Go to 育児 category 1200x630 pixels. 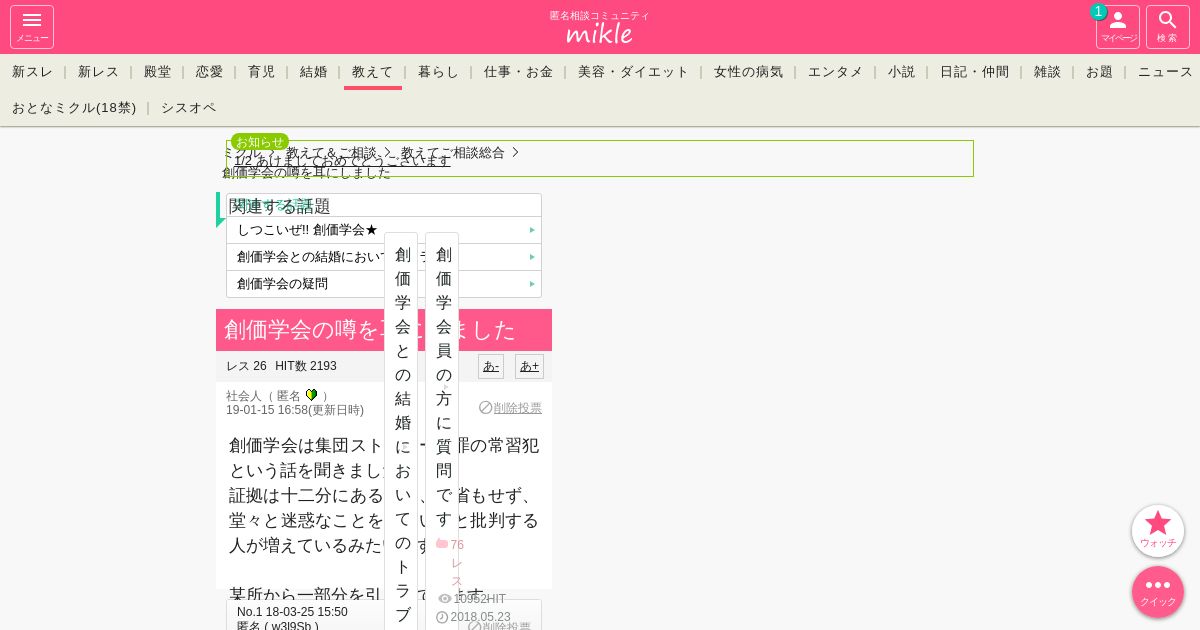tap(262, 72)
